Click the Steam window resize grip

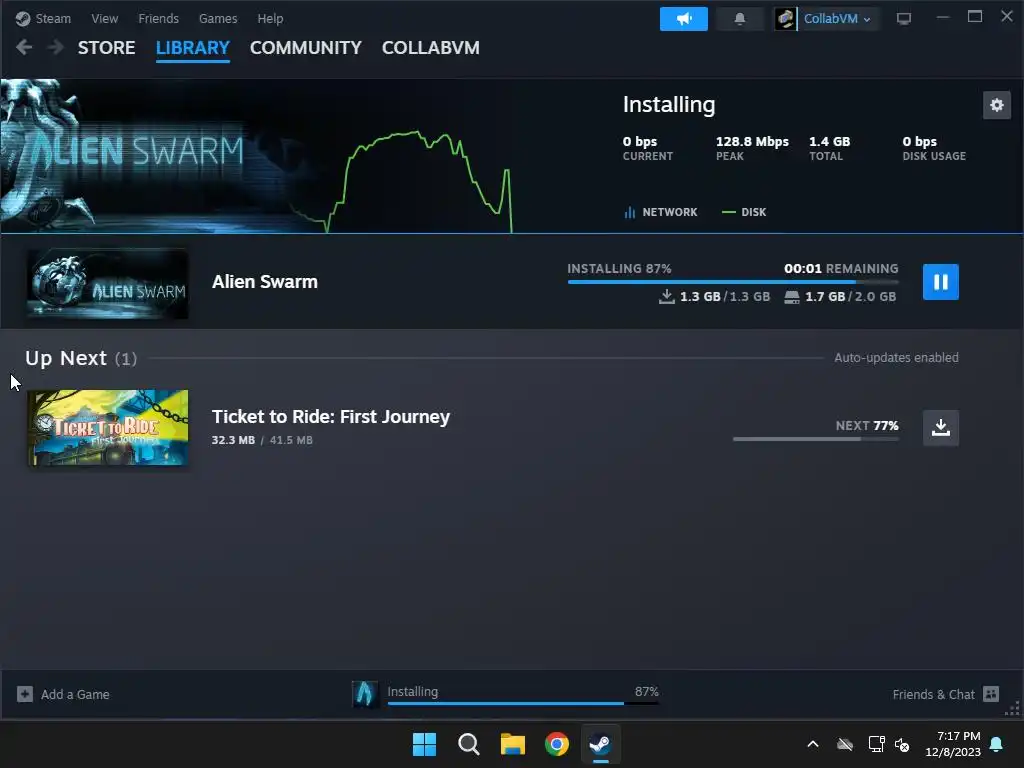tap(1013, 710)
